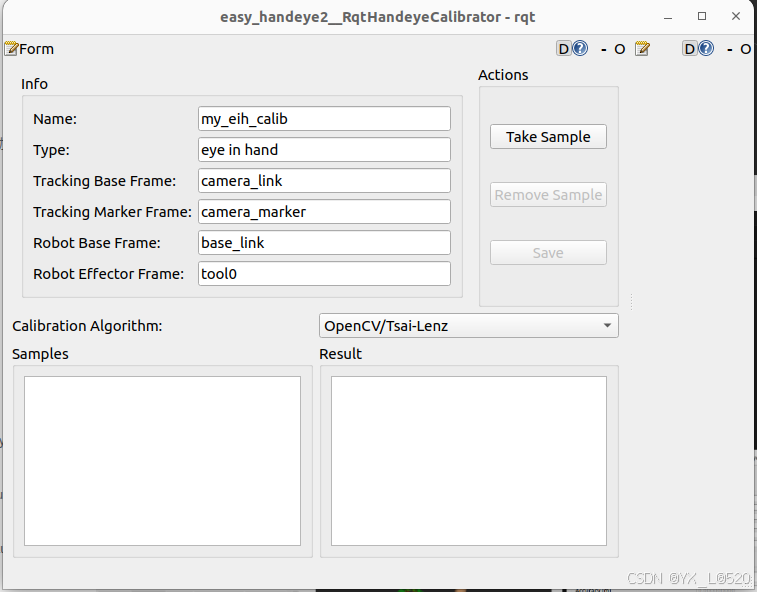
Task: Click the left-hand O close-plugin button
Action: [x=619, y=49]
